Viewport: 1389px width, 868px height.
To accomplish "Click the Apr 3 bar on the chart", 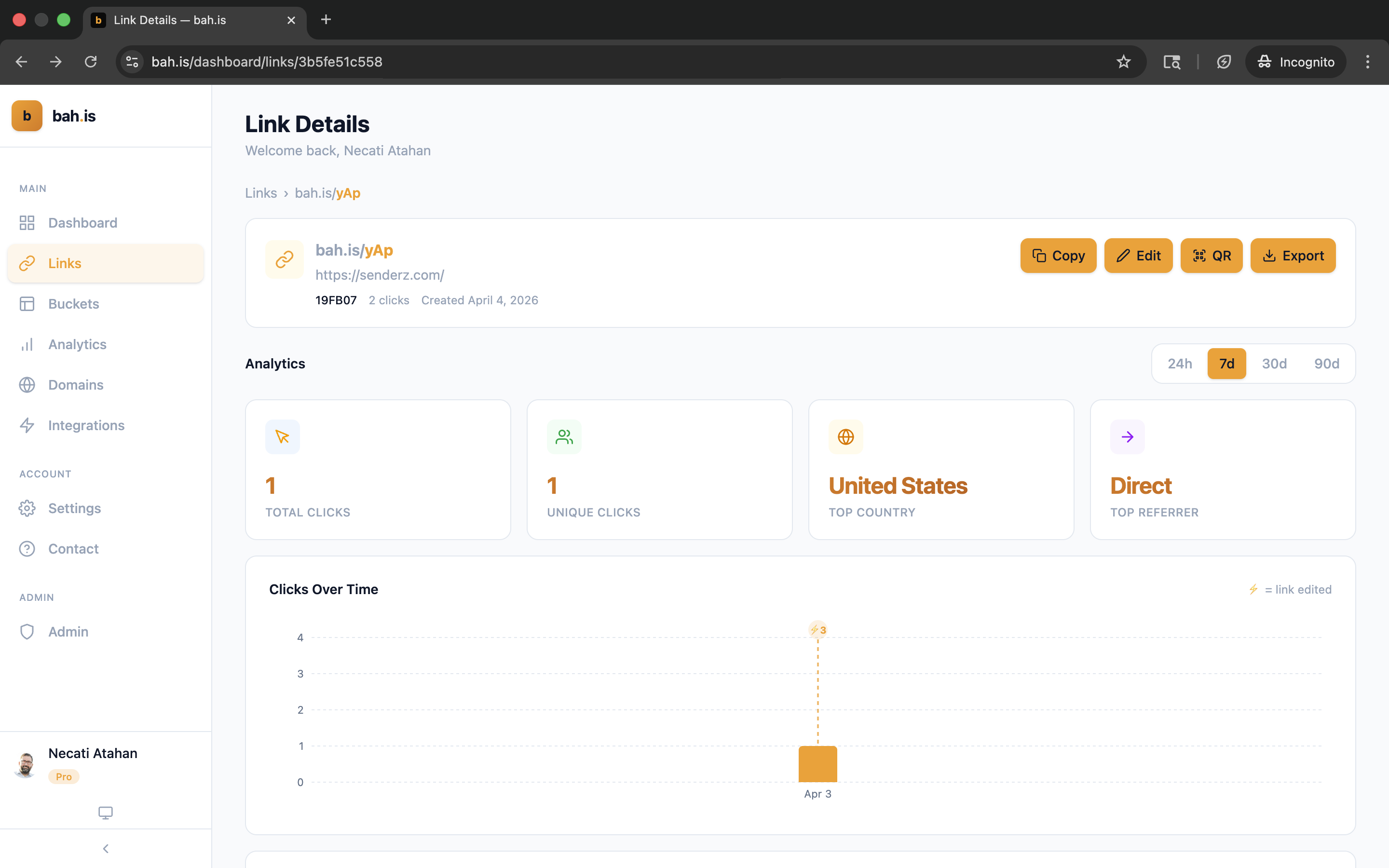I will [817, 763].
